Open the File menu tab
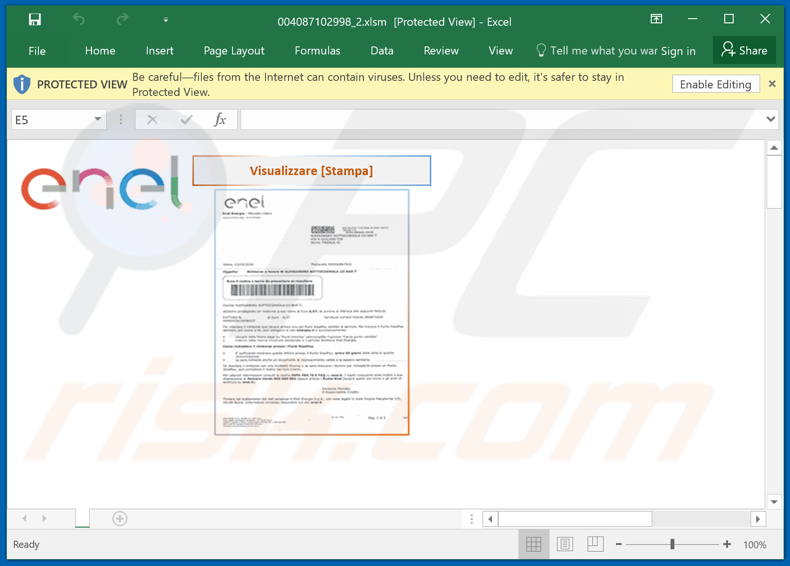Viewport: 790px width, 566px height. [37, 51]
